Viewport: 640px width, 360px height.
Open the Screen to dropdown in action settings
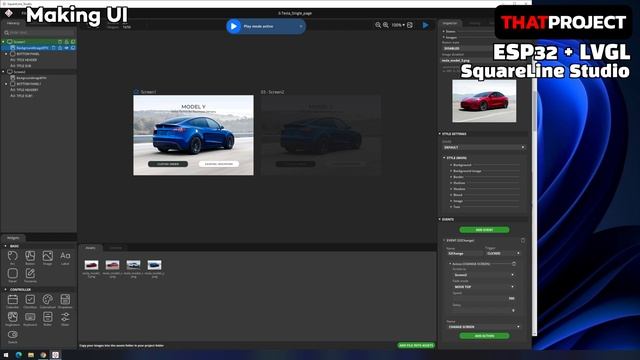coord(484,275)
